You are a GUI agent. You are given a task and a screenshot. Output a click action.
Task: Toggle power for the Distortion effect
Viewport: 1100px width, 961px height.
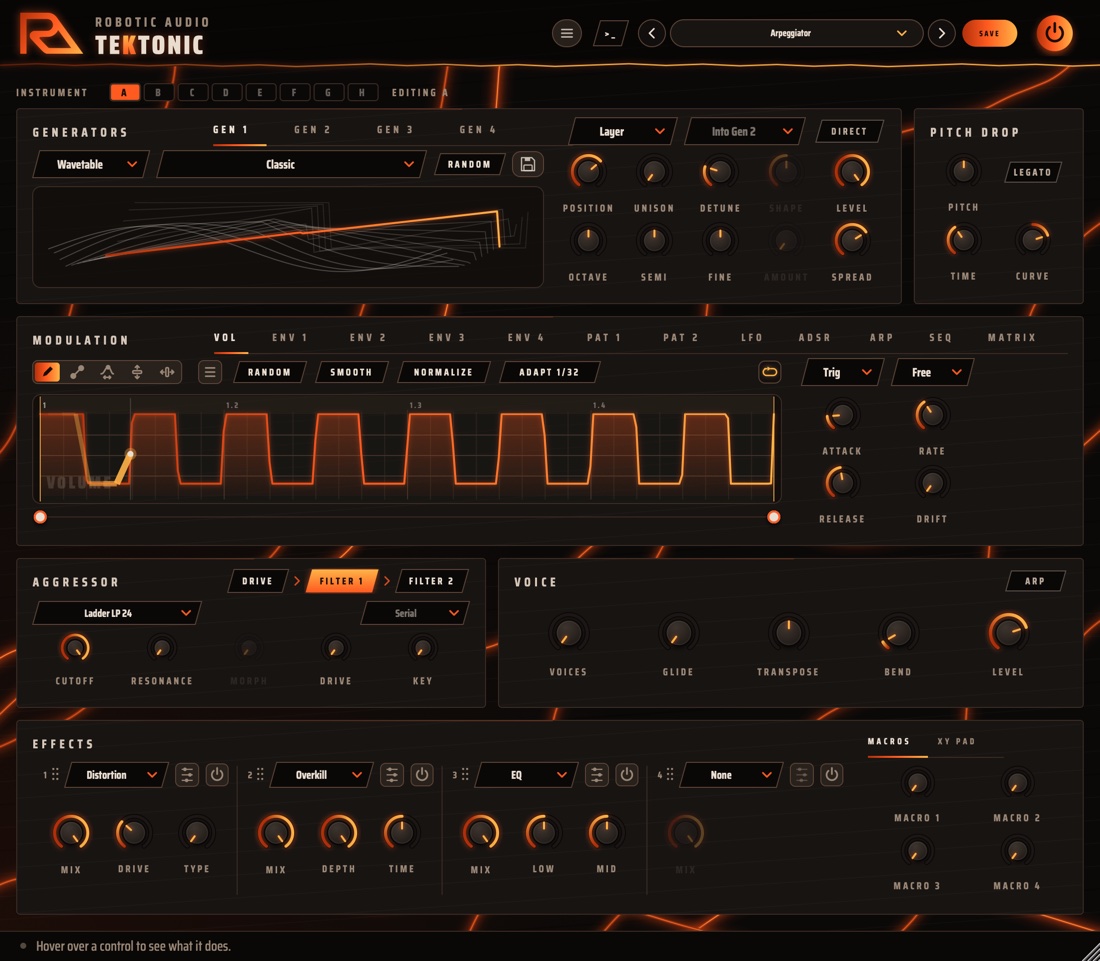point(217,774)
